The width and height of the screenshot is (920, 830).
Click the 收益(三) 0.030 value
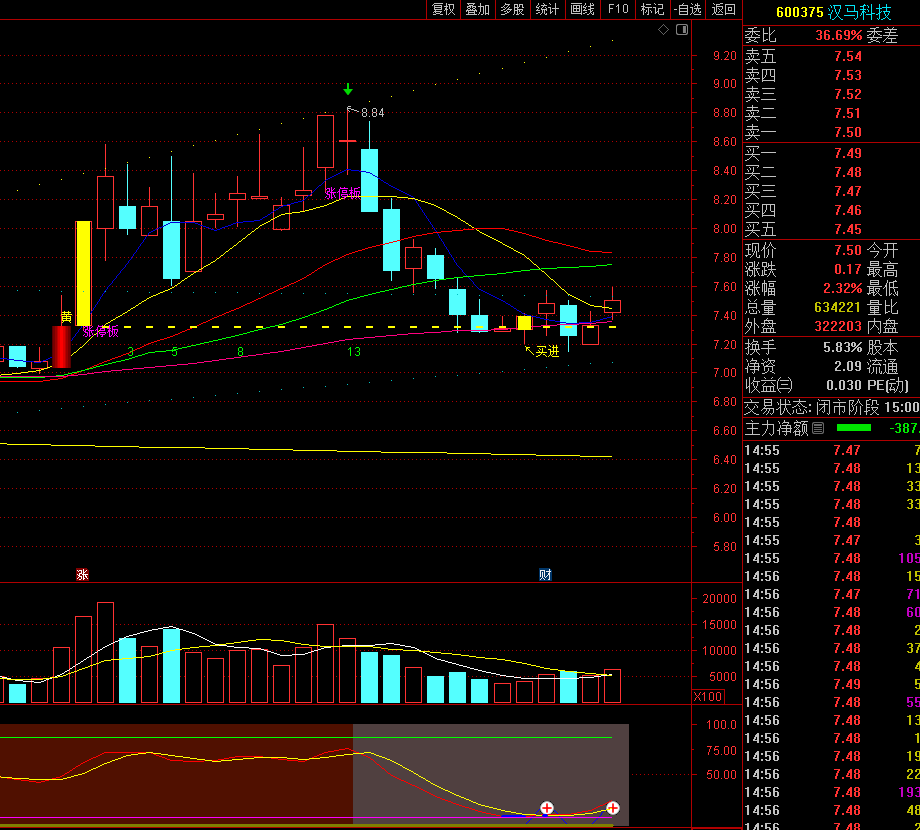844,385
